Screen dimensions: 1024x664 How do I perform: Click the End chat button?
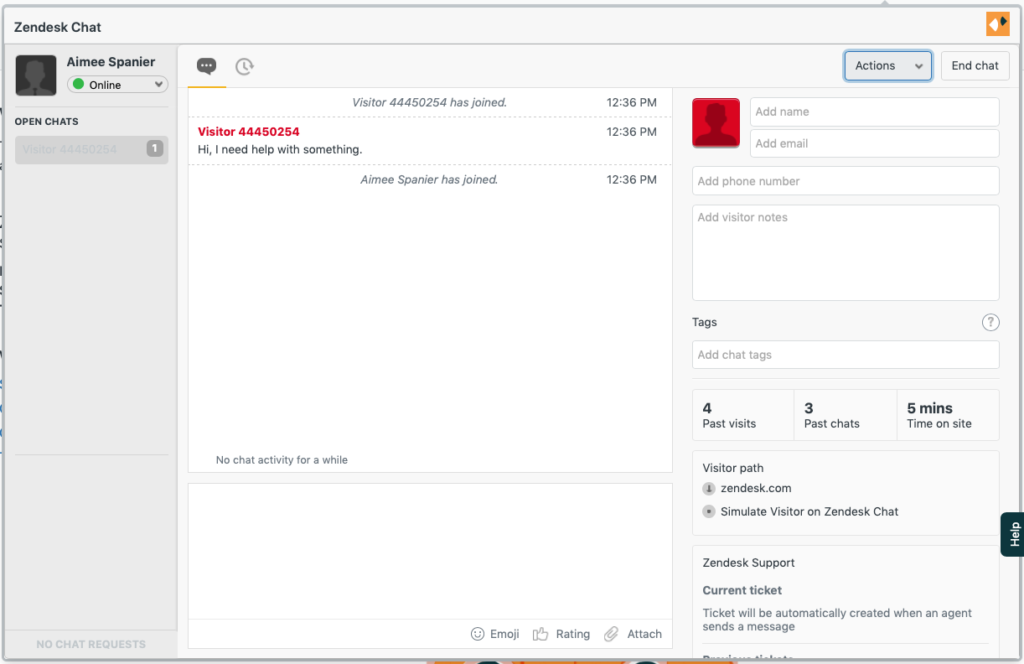(974, 66)
